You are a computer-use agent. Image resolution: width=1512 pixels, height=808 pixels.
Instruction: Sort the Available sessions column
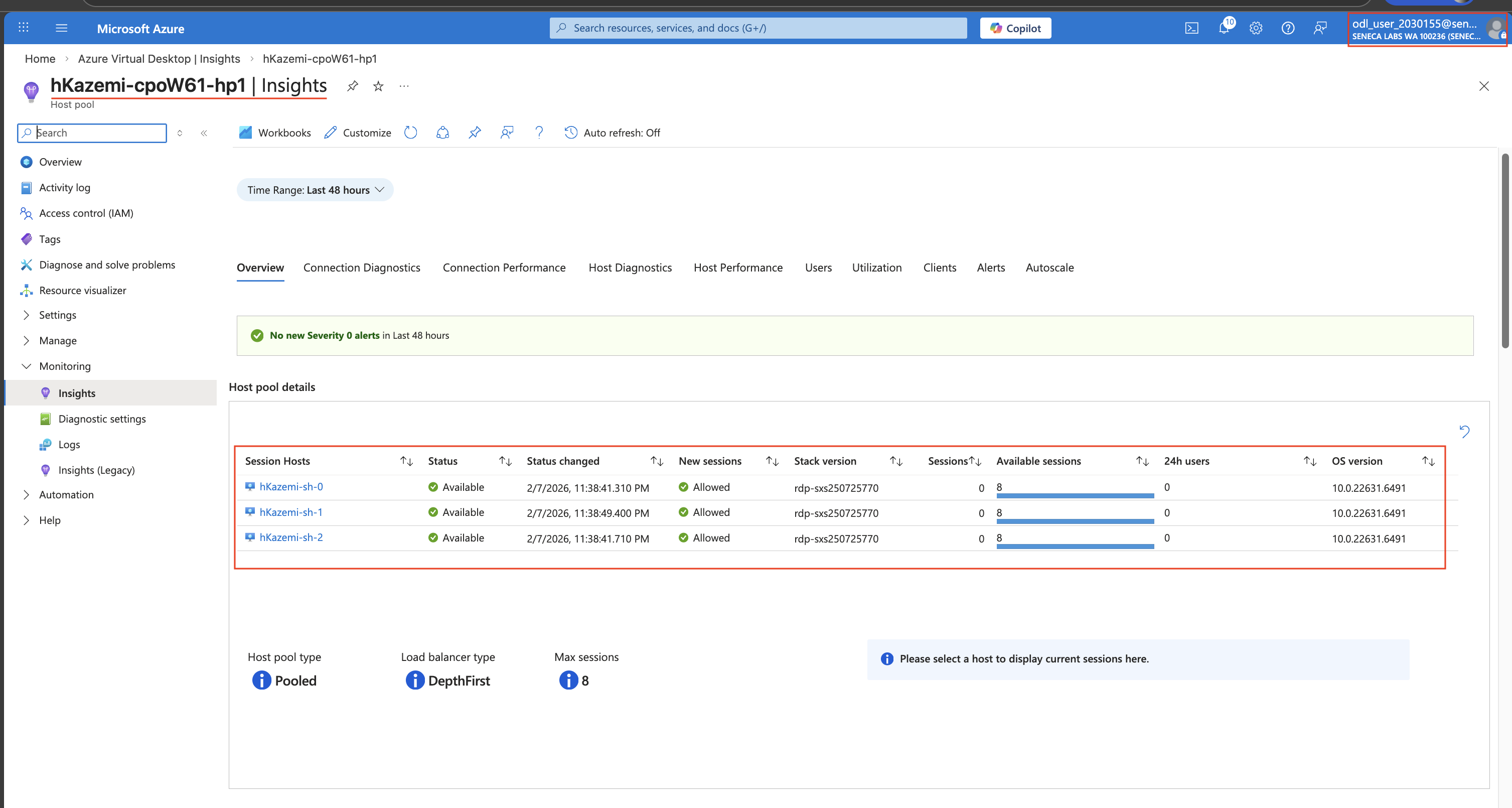tap(1142, 461)
